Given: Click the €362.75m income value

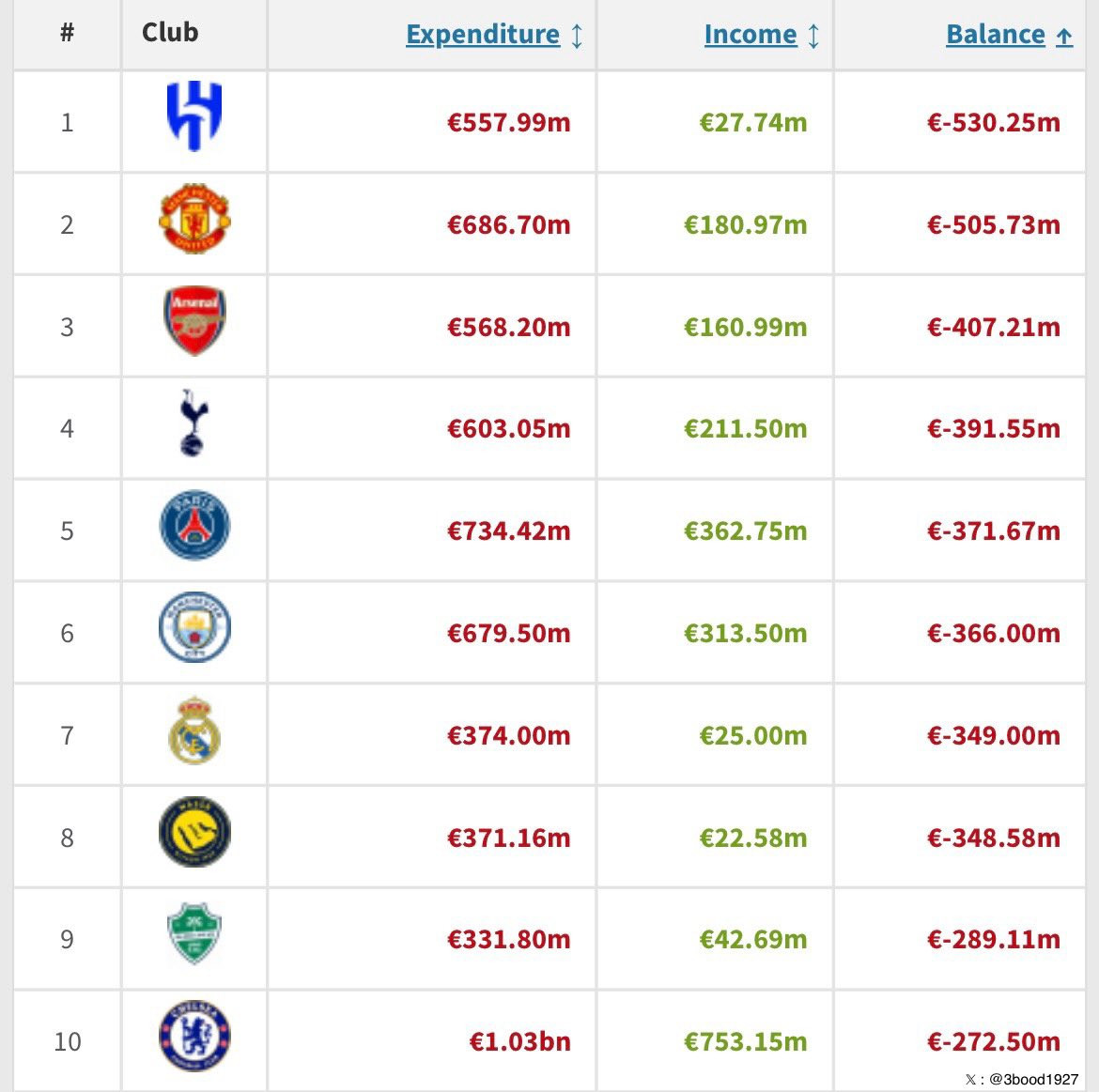Looking at the screenshot, I should pos(745,531).
